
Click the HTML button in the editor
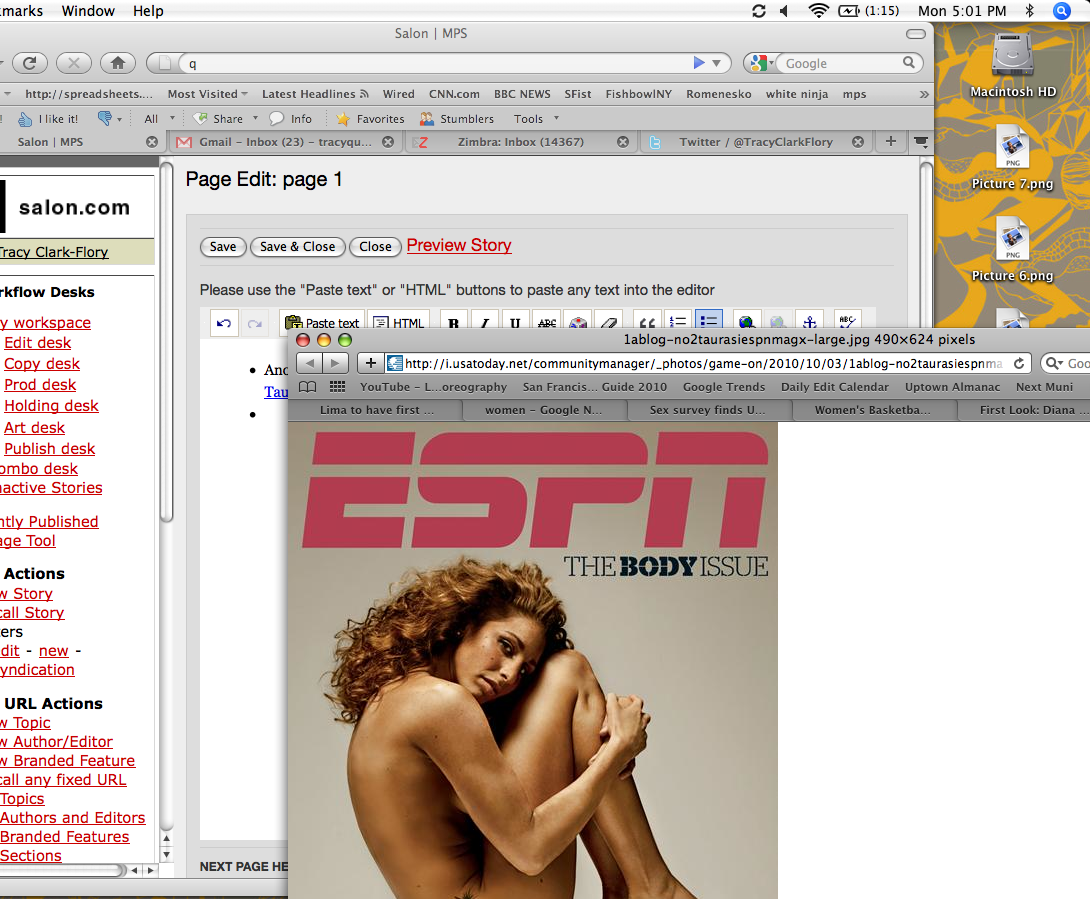398,323
